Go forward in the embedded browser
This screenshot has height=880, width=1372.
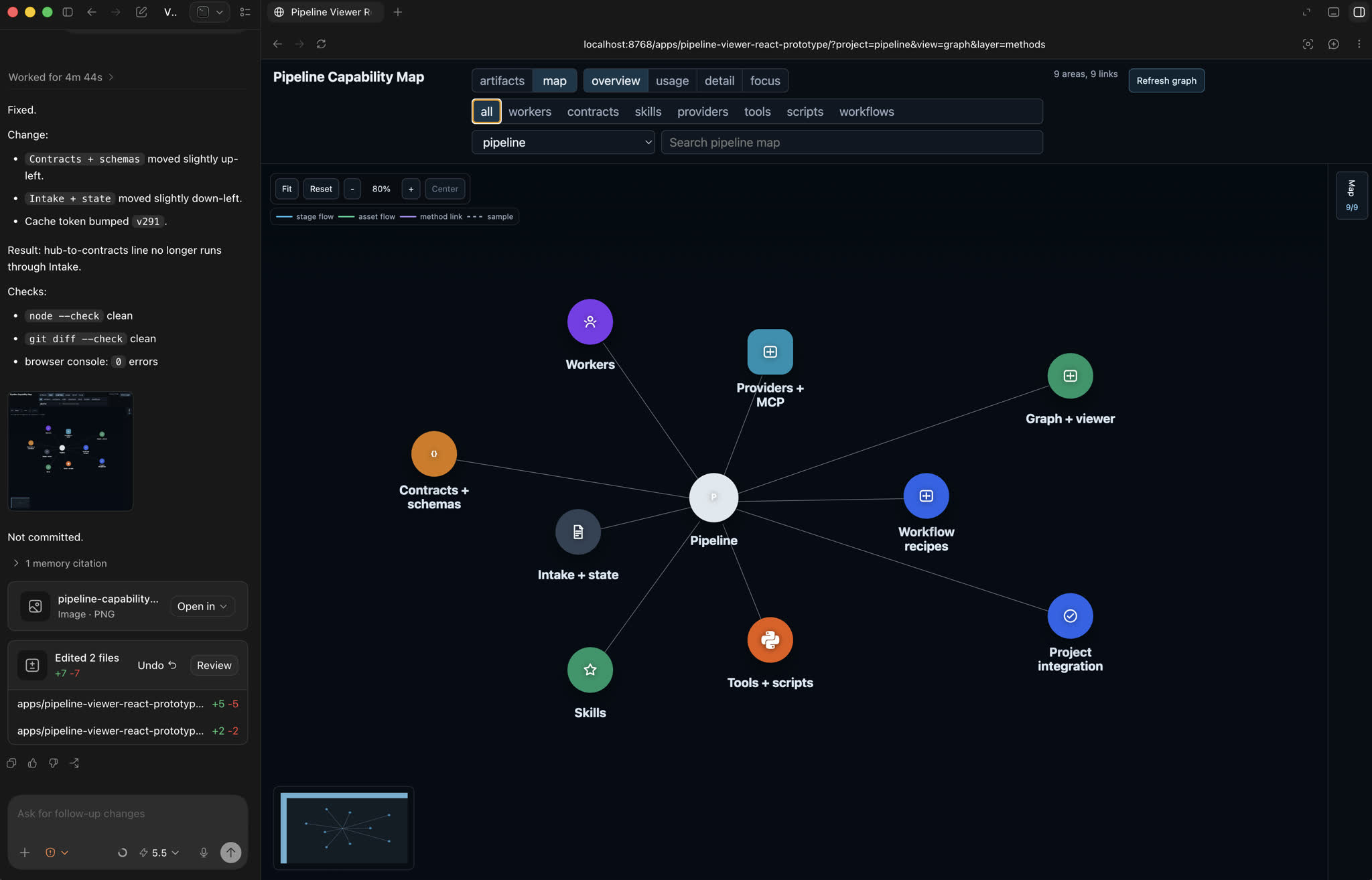299,44
